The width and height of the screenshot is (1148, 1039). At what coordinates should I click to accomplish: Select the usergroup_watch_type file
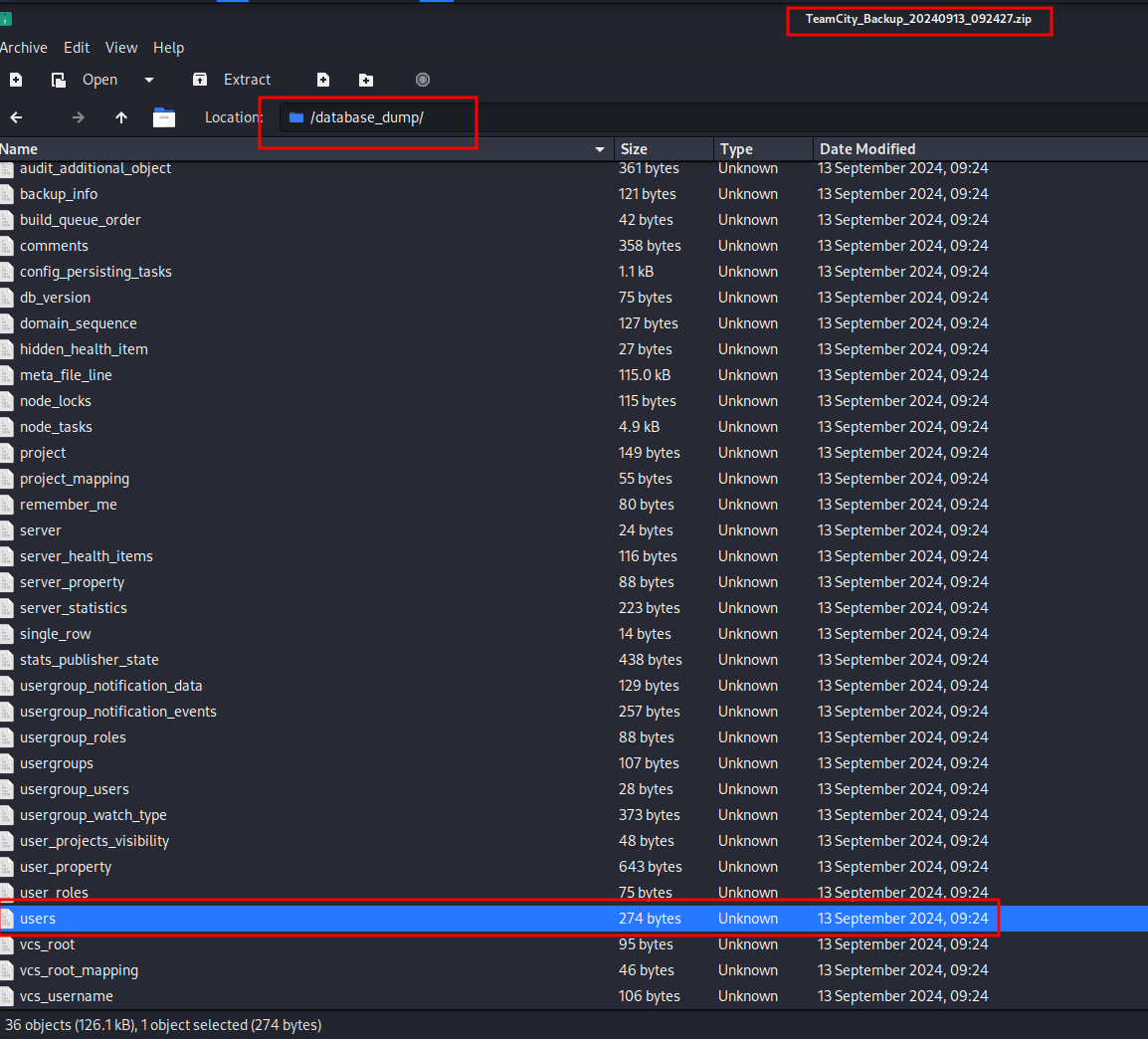point(574,815)
